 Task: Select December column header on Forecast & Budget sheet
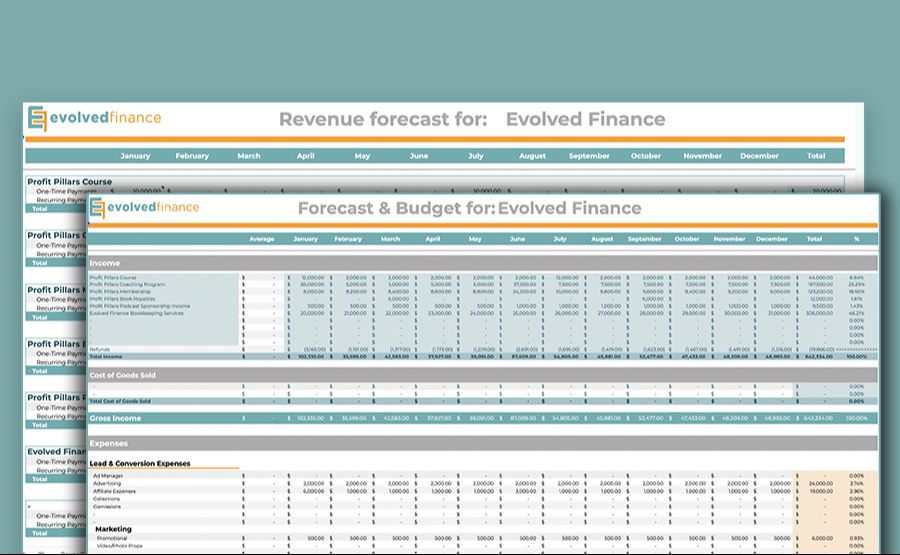(x=772, y=239)
